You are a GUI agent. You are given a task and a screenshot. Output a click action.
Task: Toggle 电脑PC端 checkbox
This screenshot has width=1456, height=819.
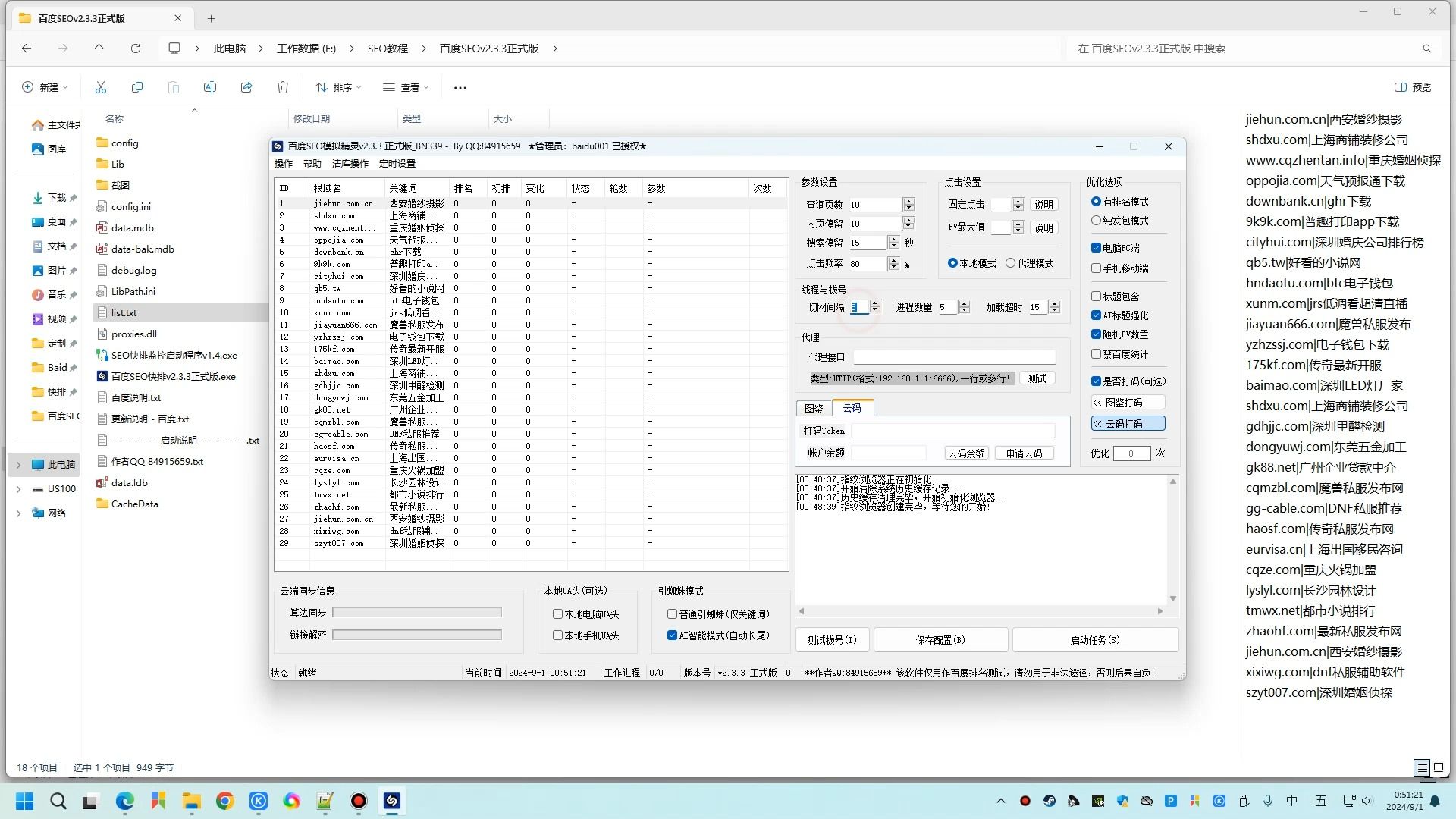point(1115,248)
